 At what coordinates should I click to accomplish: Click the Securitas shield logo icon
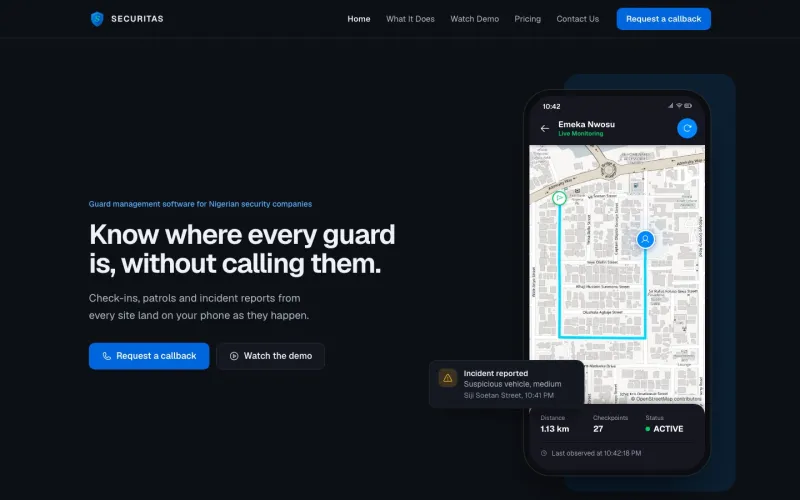(97, 19)
